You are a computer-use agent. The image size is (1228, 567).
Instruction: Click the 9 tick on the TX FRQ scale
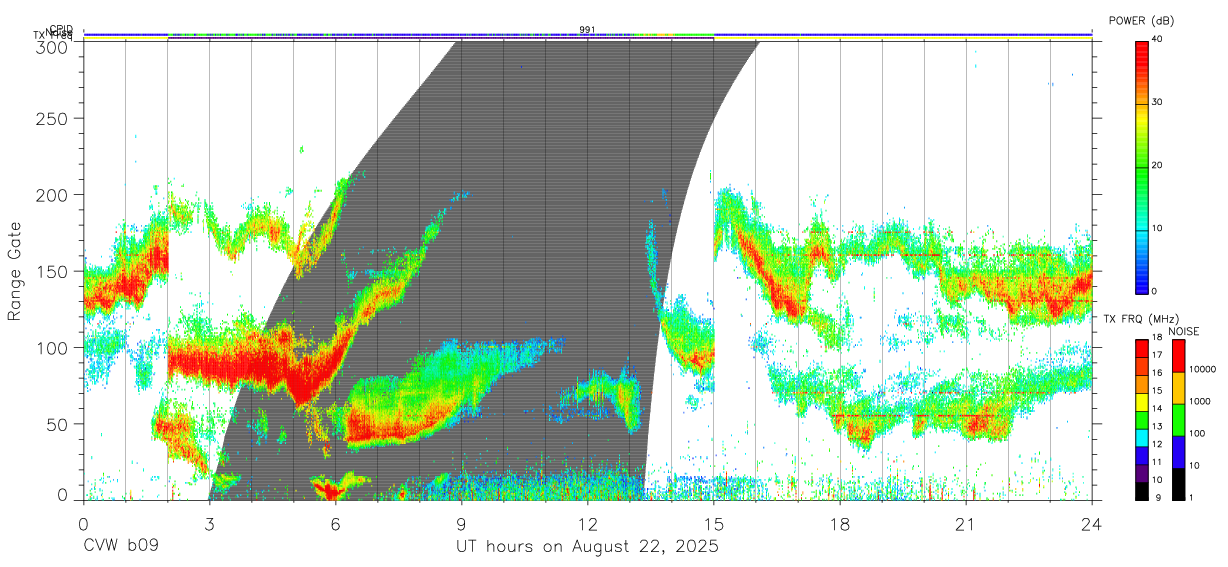(1158, 497)
